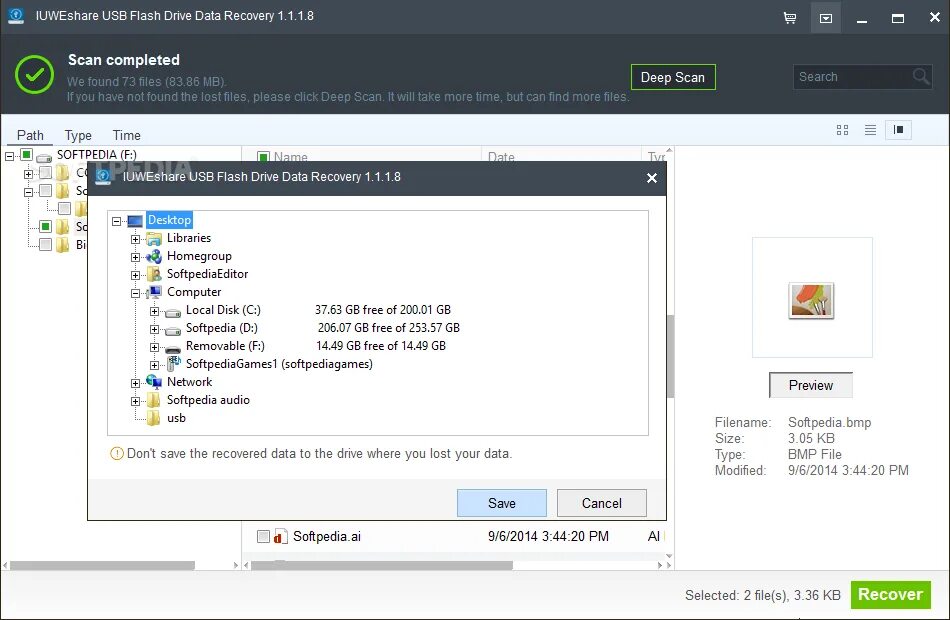This screenshot has width=950, height=620.
Task: Select 'Softpedia audio' tree row text
Action: [x=208, y=400]
